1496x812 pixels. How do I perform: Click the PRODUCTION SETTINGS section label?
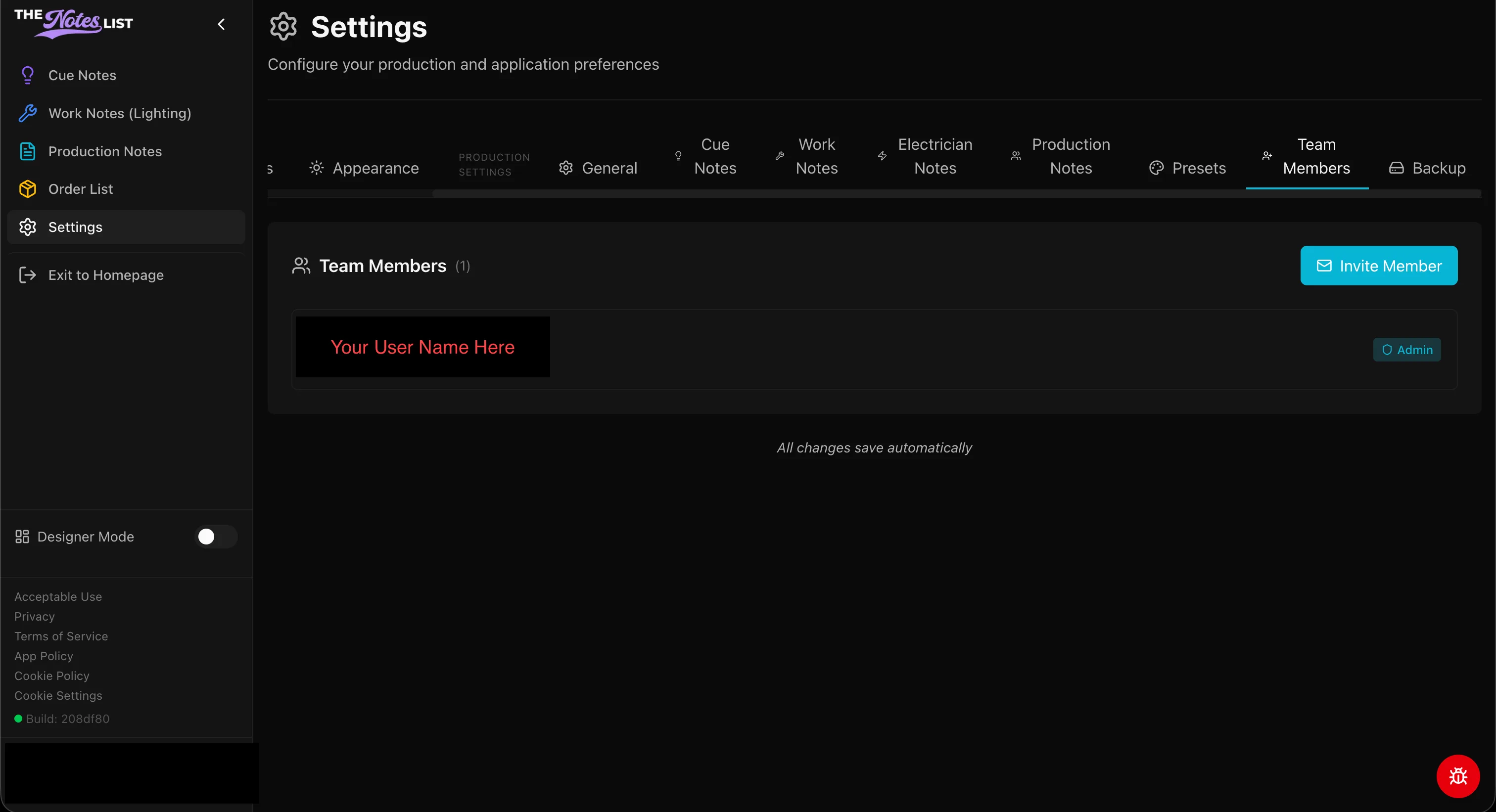pos(494,165)
